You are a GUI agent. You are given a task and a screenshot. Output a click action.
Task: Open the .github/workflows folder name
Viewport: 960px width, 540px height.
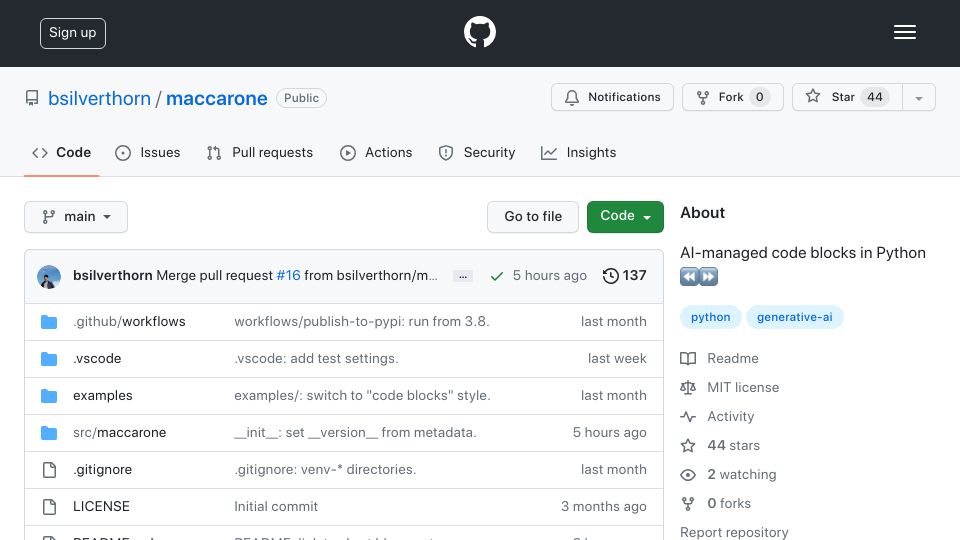click(129, 321)
